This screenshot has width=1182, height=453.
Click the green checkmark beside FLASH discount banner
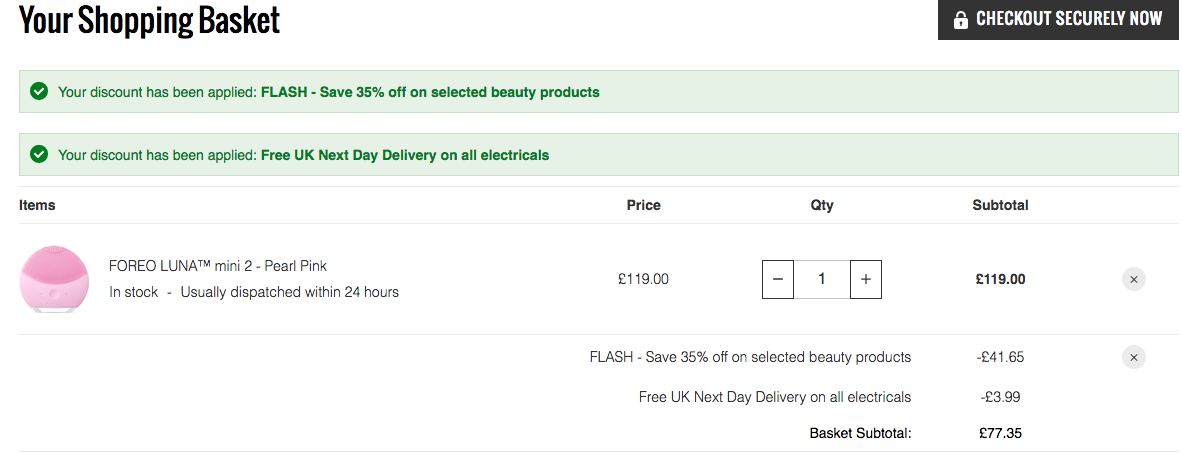coord(39,92)
